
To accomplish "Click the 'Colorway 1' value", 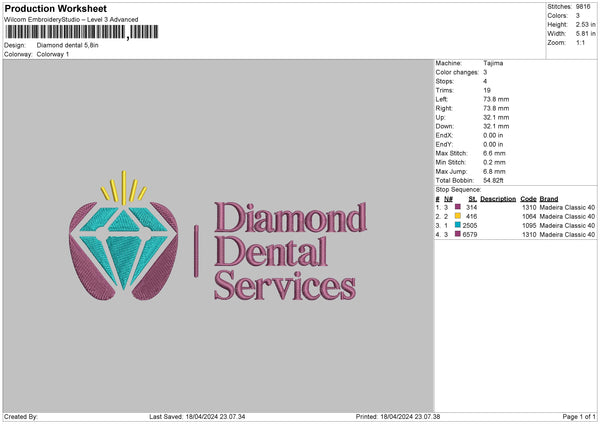I will pyautogui.click(x=53, y=54).
